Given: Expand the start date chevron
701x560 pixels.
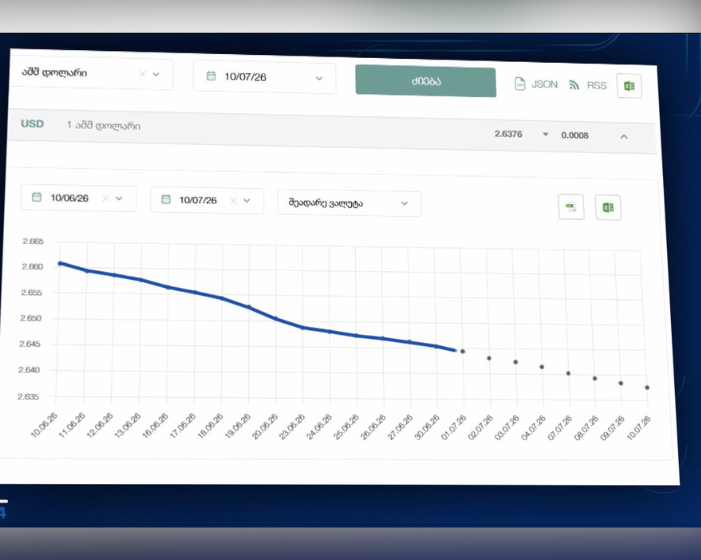Looking at the screenshot, I should pyautogui.click(x=119, y=198).
